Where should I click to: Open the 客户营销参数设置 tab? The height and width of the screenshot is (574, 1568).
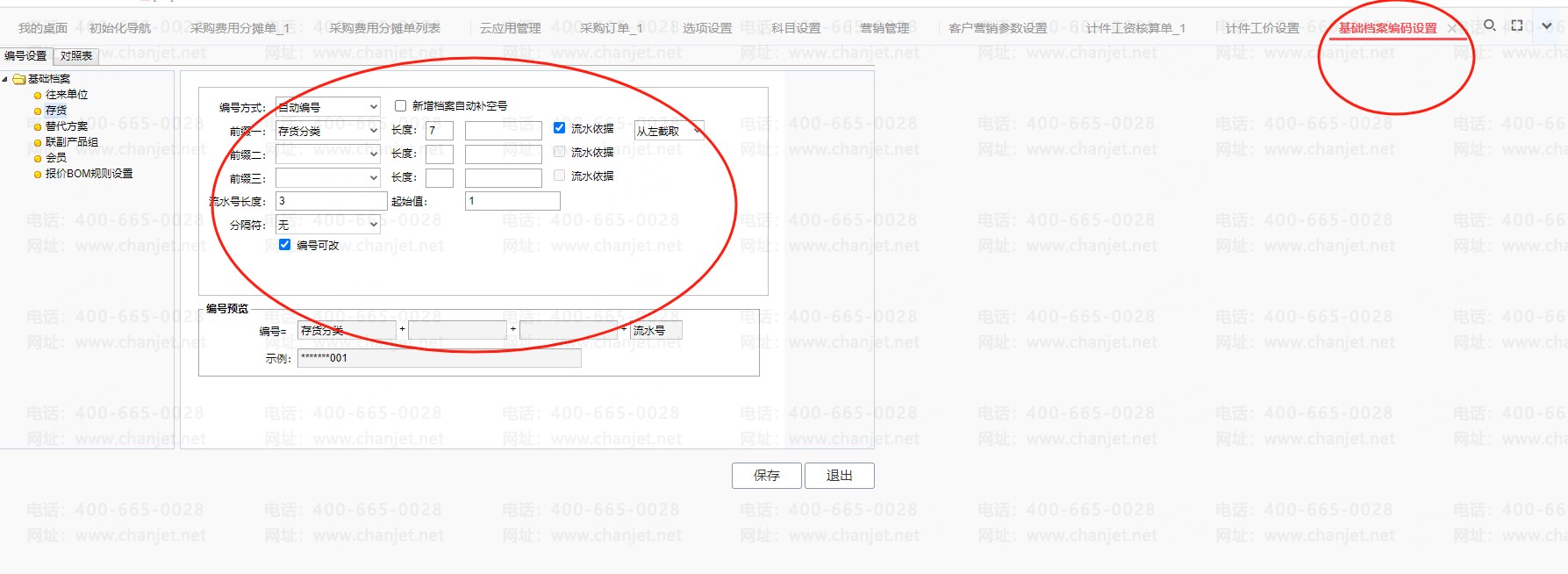(x=998, y=28)
